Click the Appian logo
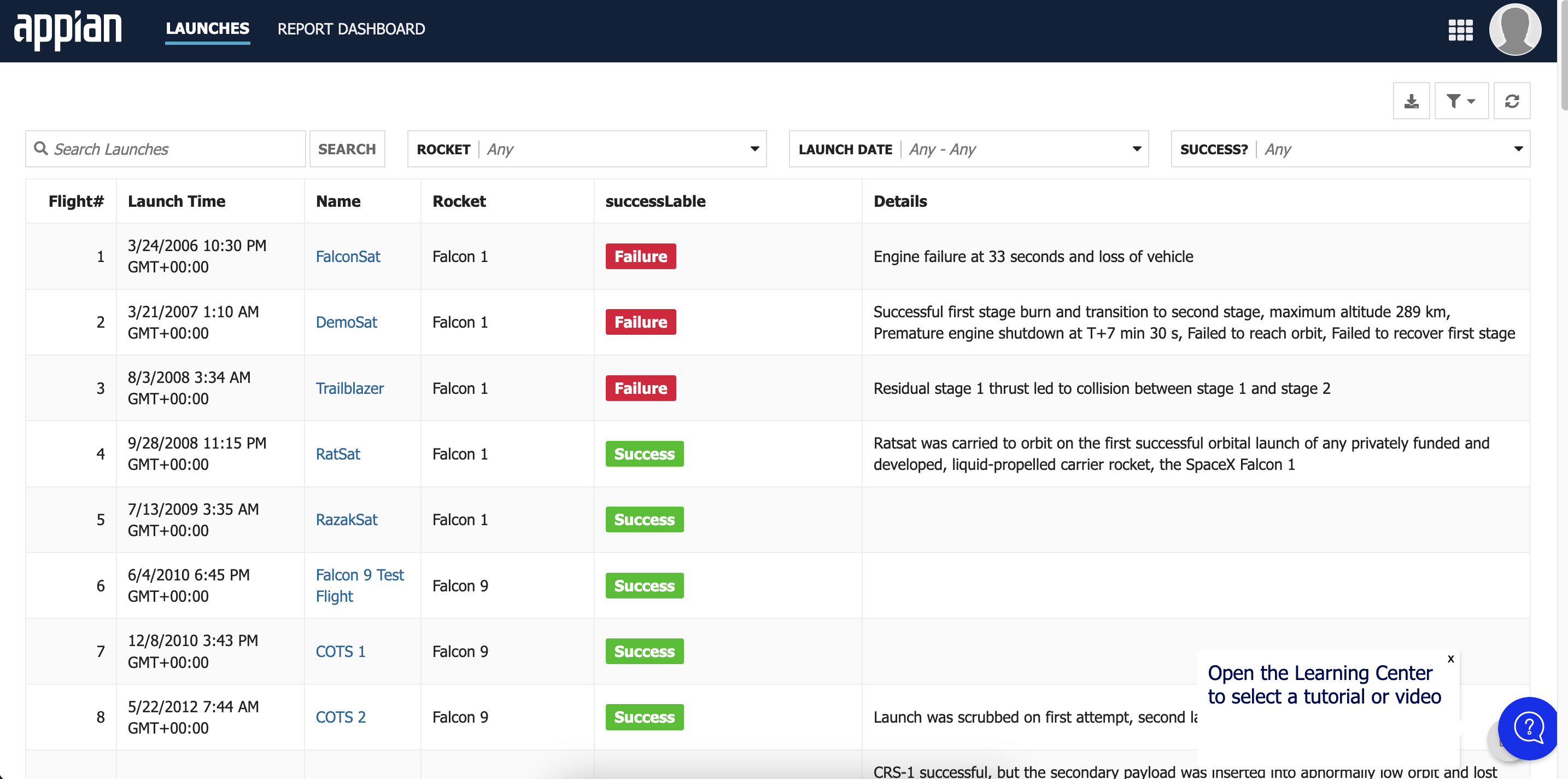This screenshot has height=779, width=1568. pos(68,30)
